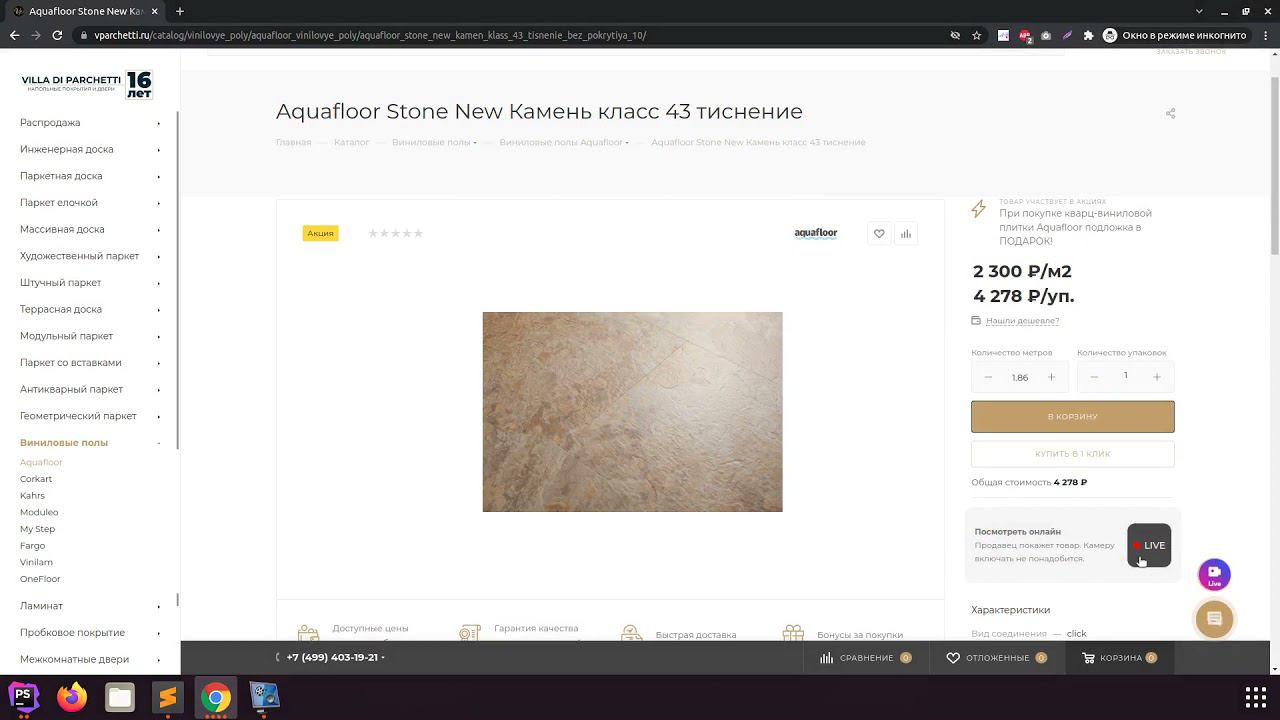The width and height of the screenshot is (1280, 720).
Task: Add product to comparison chart icon
Action: (x=906, y=234)
